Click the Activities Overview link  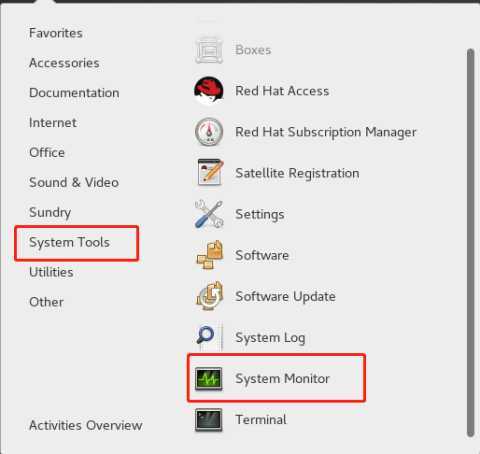[x=85, y=425]
